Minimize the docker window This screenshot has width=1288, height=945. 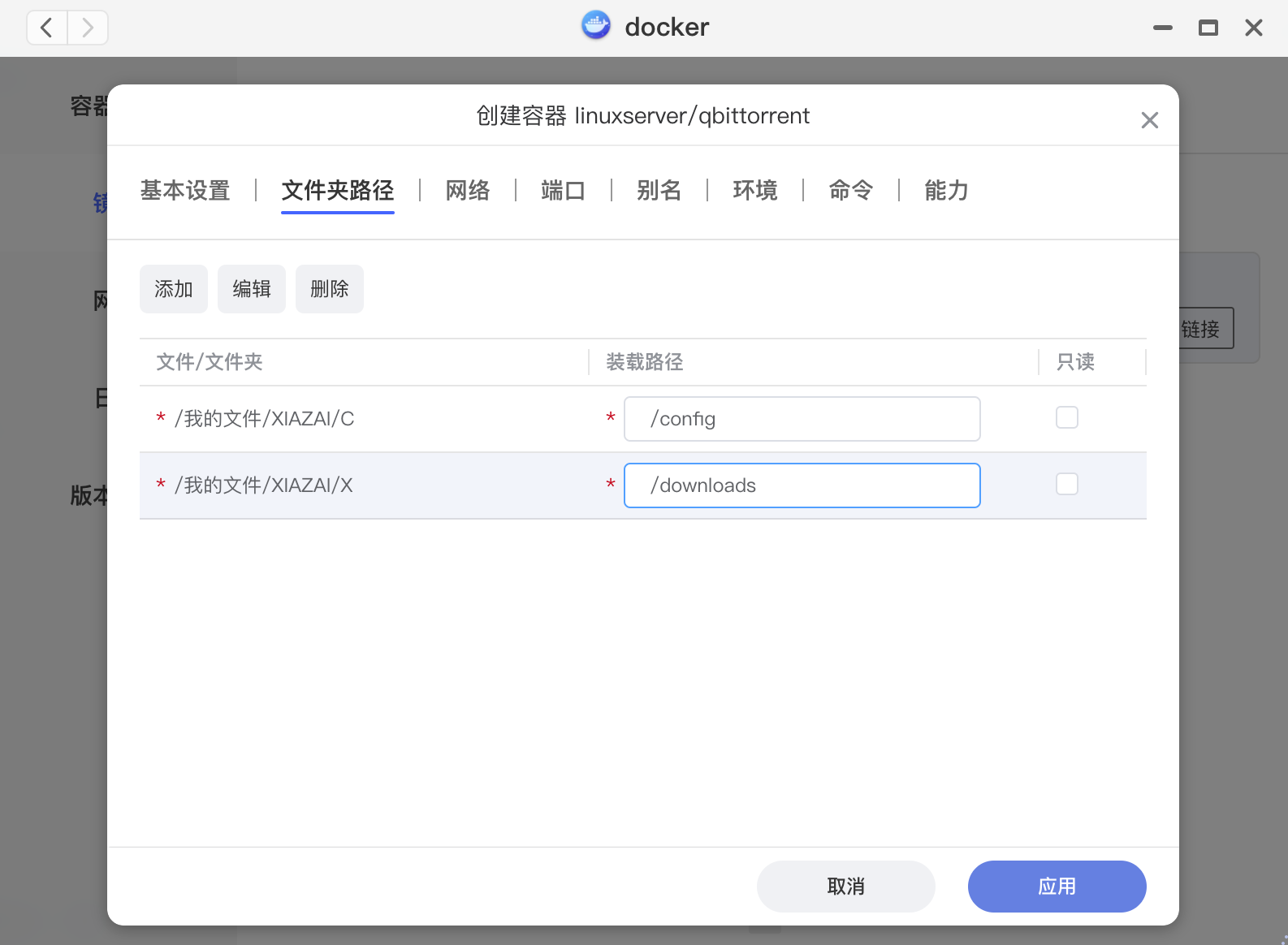pos(1163,28)
